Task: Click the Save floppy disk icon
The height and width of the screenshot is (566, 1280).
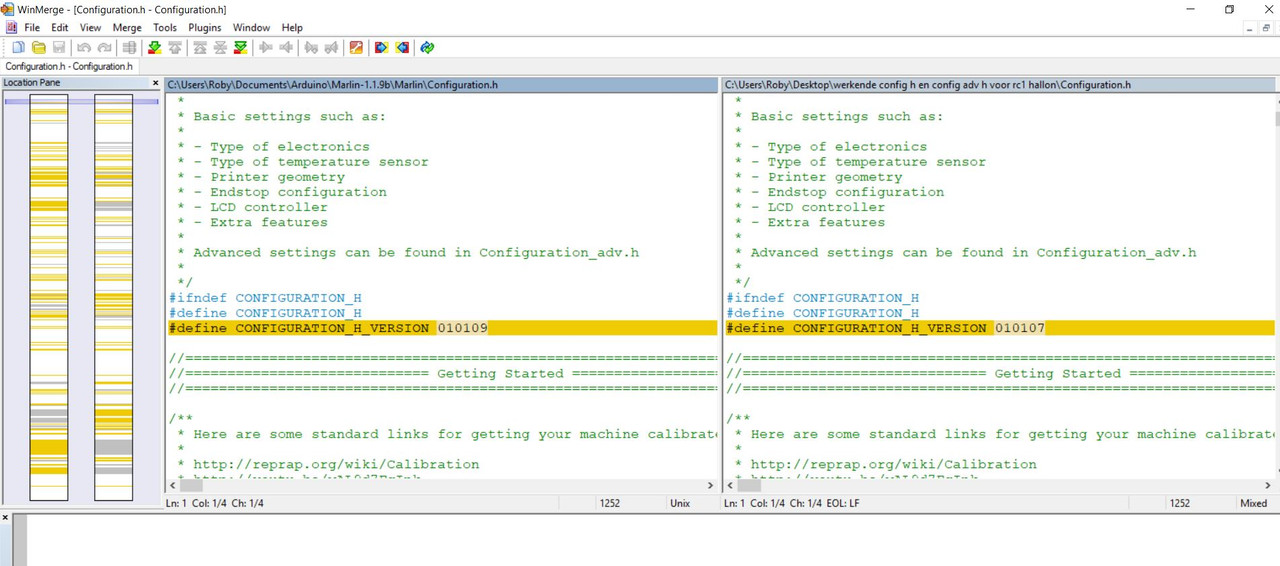Action: [59, 47]
